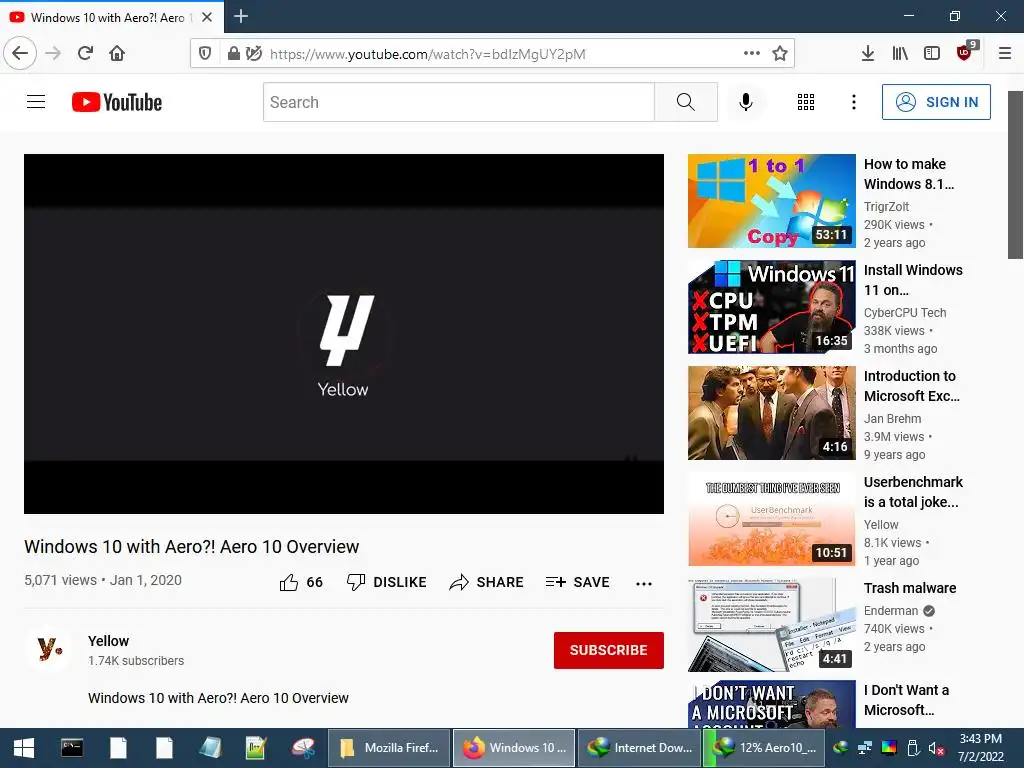
Task: Open the YouTube guide hamburger menu
Action: coord(36,102)
